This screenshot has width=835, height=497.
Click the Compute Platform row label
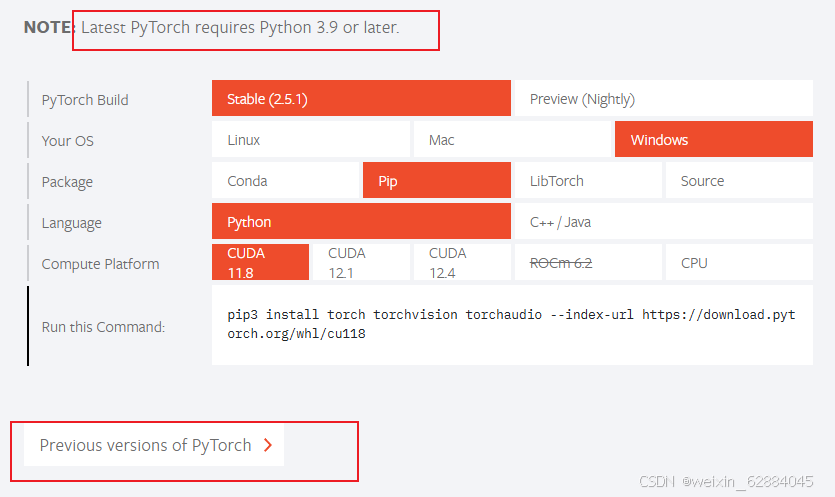tap(100, 264)
